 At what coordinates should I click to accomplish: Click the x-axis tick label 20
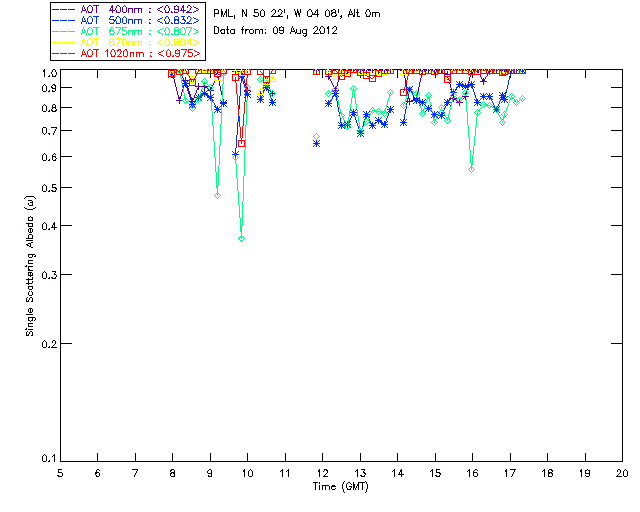[x=622, y=473]
